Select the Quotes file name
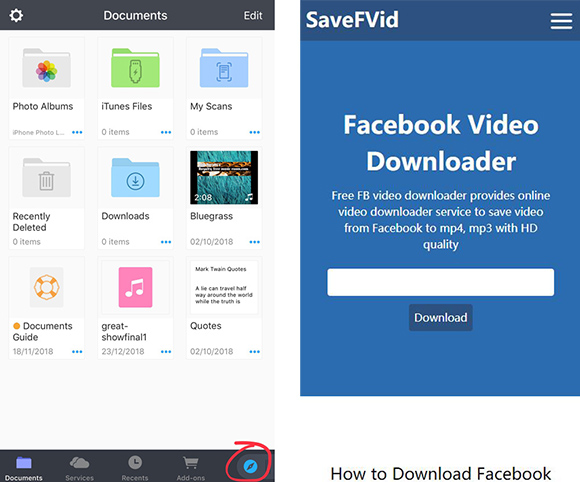The height and width of the screenshot is (482, 580). tap(206, 326)
